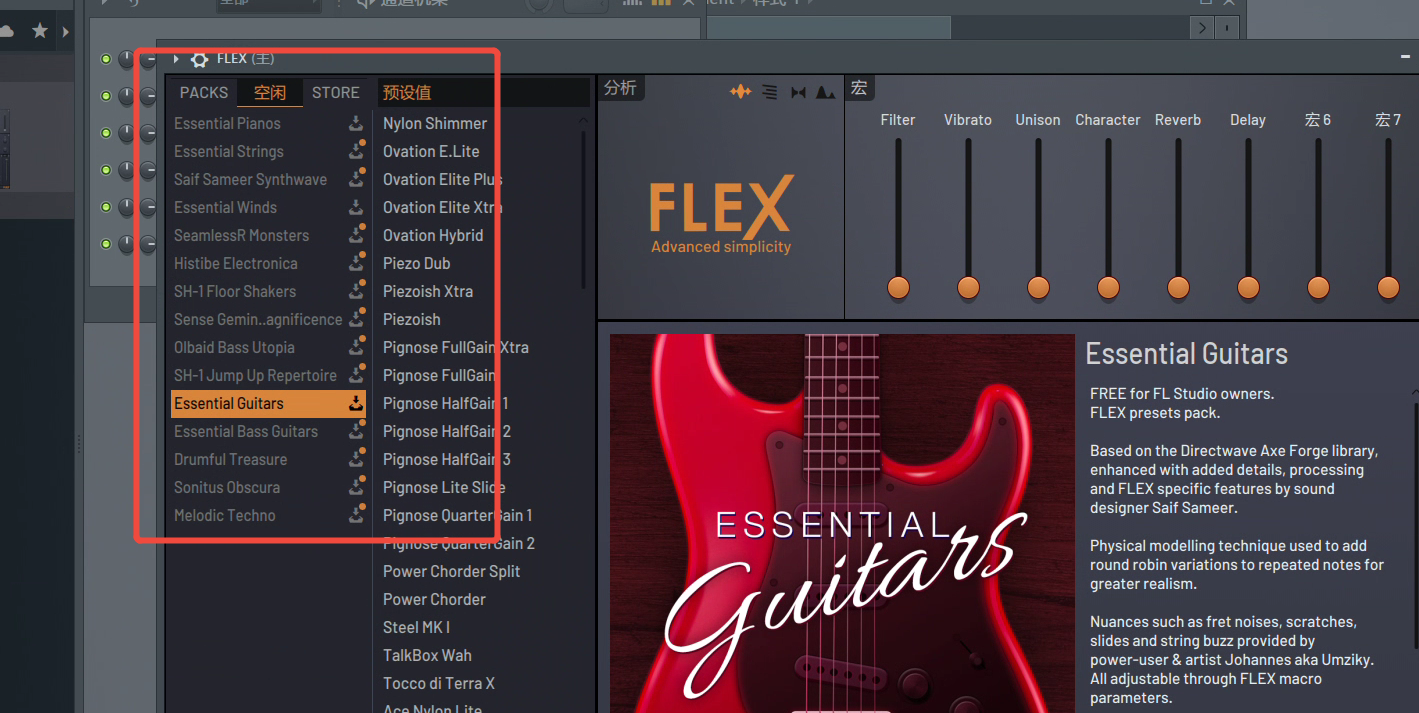Screen dimensions: 1419x713
Task: Select the Essential Guitars pack
Action: (x=269, y=404)
